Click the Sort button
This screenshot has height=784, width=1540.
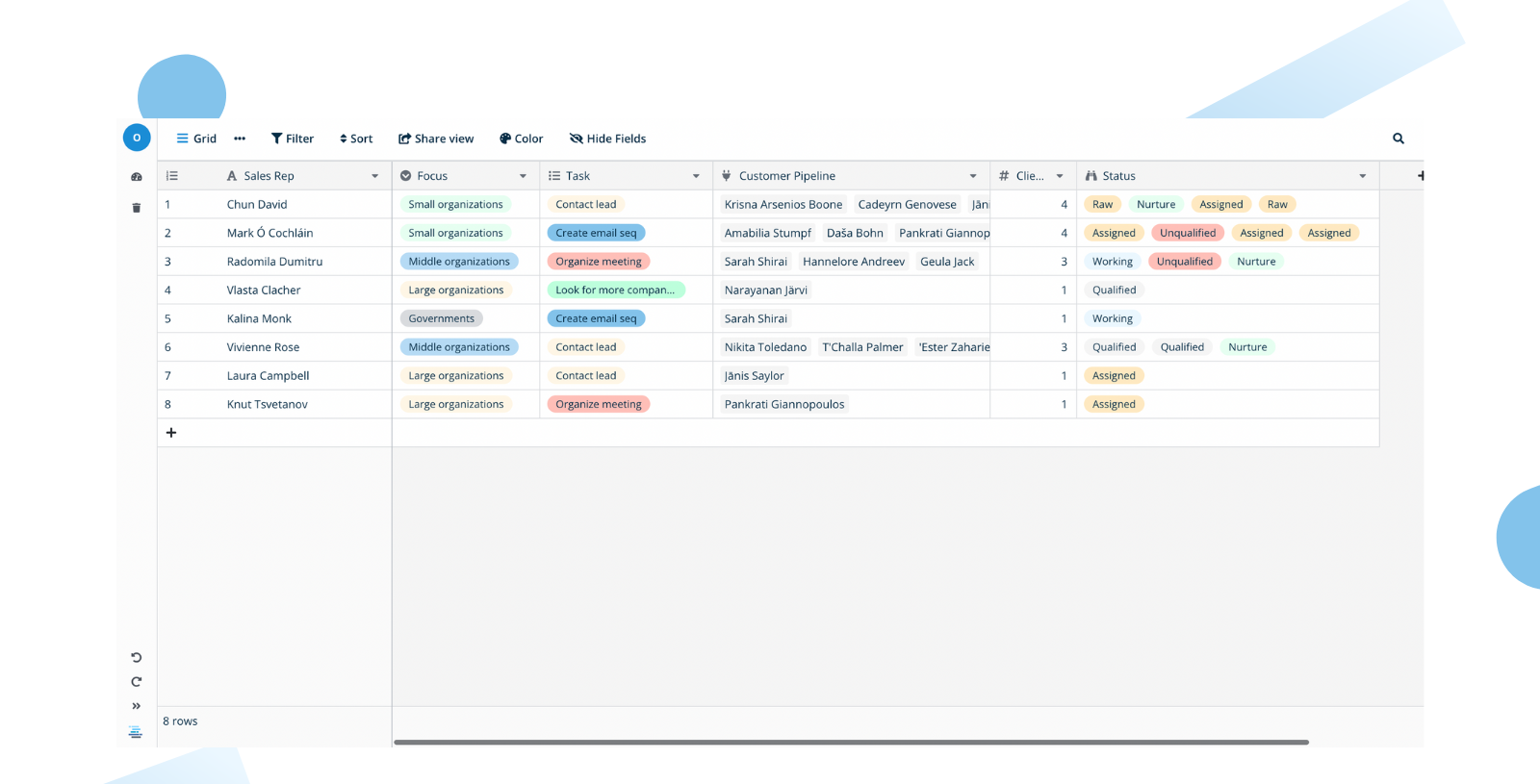(x=356, y=139)
